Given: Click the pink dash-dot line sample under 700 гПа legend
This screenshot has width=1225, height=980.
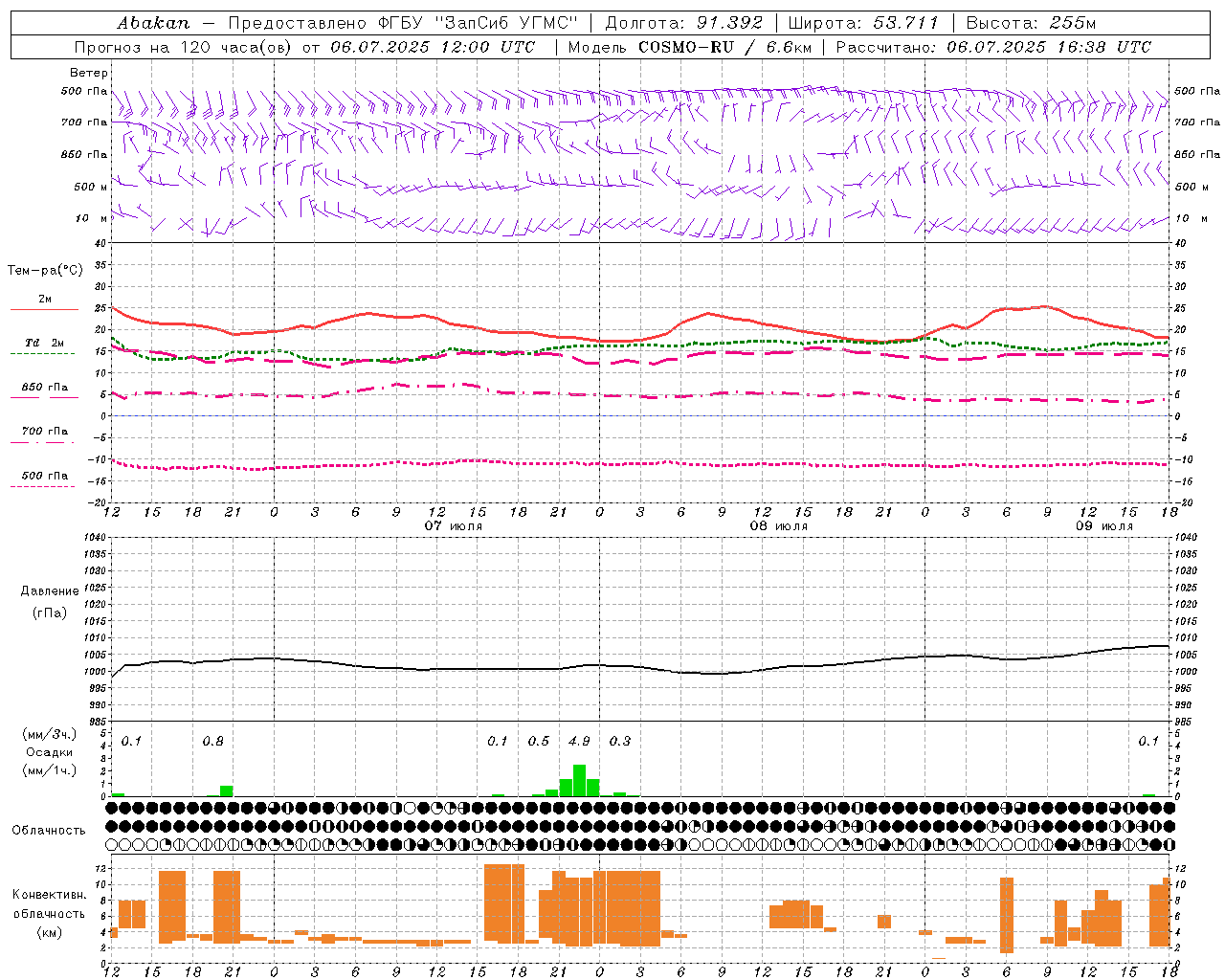Looking at the screenshot, I should point(43,442).
